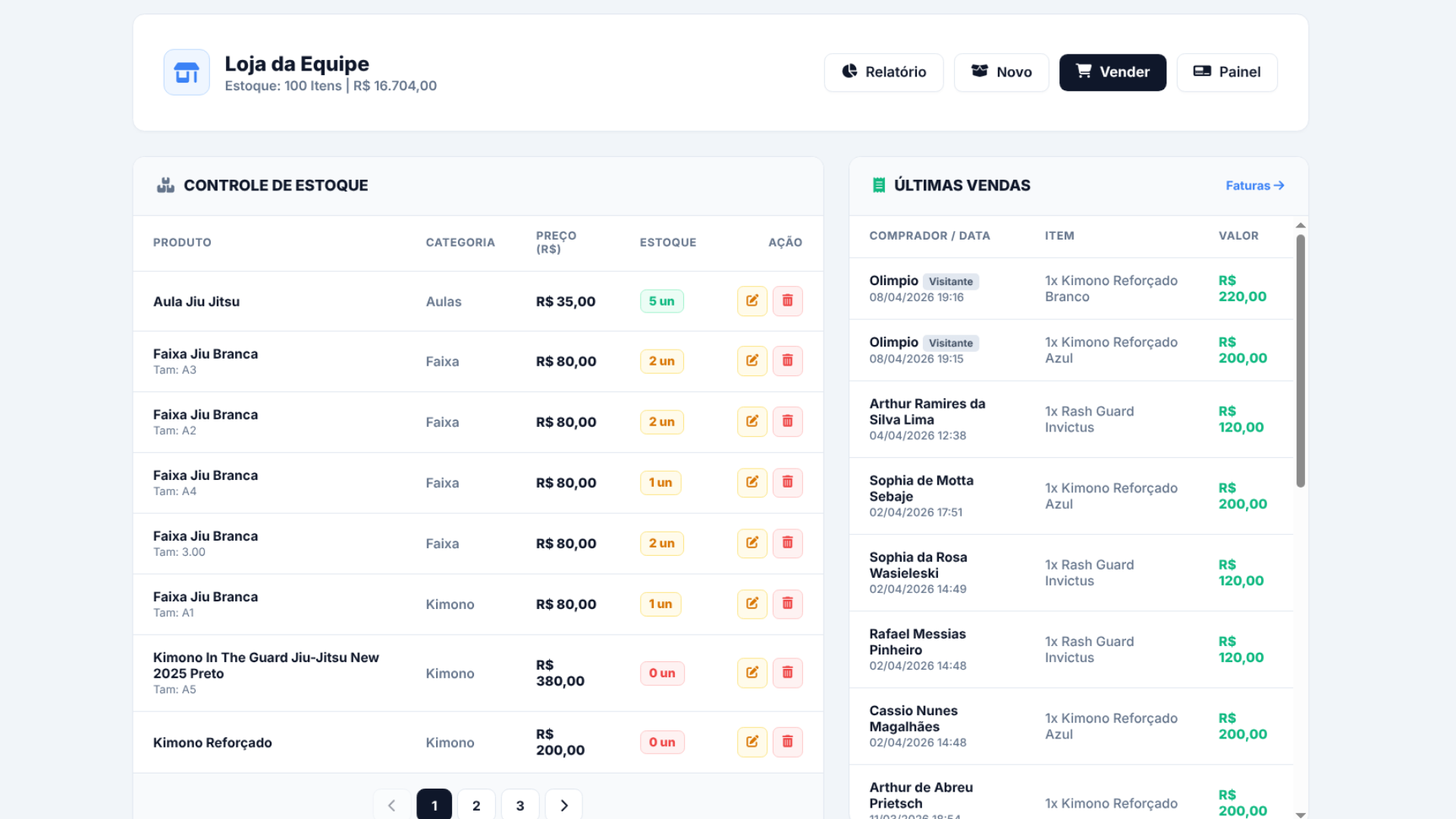Click the Categoria column header
The width and height of the screenshot is (1456, 819).
[x=460, y=243]
